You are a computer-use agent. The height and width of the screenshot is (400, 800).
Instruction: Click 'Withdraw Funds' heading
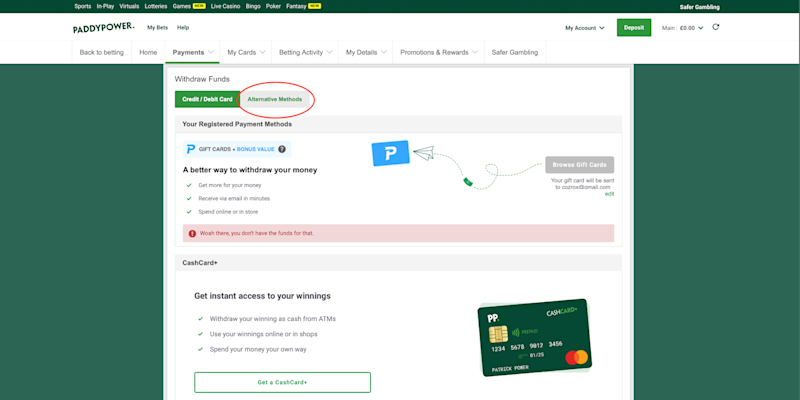pyautogui.click(x=202, y=79)
